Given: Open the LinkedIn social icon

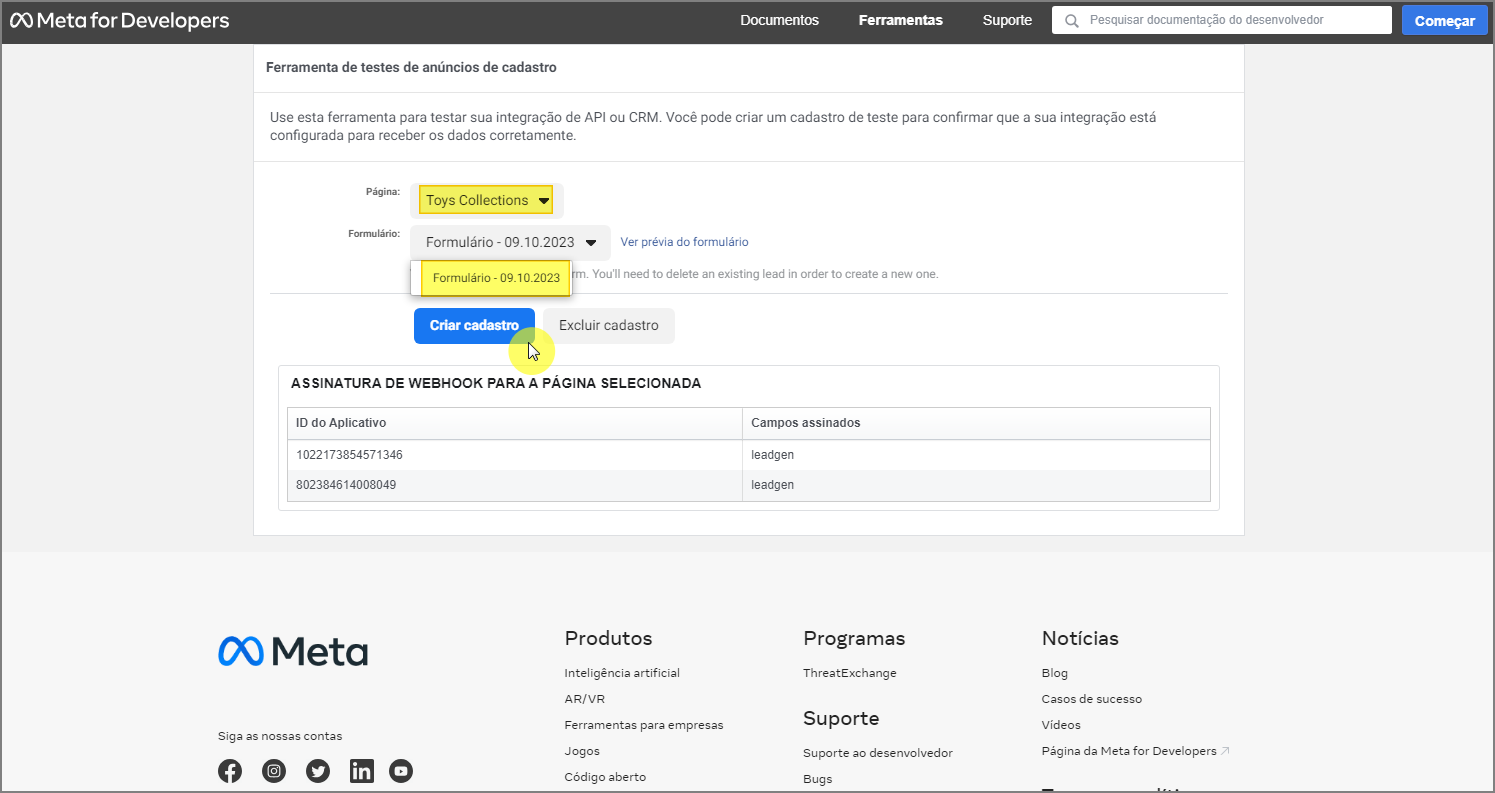Looking at the screenshot, I should coord(361,771).
